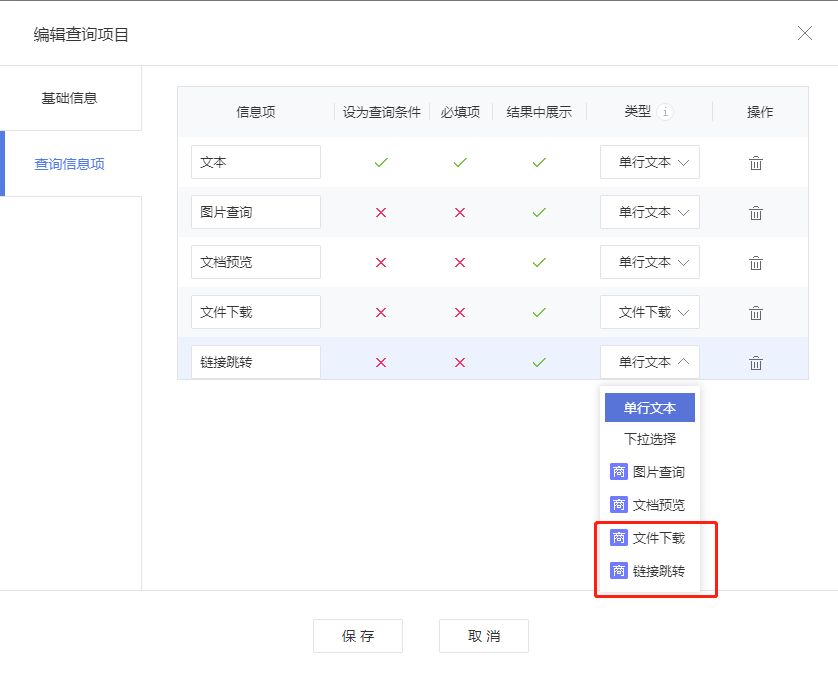The width and height of the screenshot is (838, 678).
Task: Edit the 文本 name input field
Action: [256, 162]
